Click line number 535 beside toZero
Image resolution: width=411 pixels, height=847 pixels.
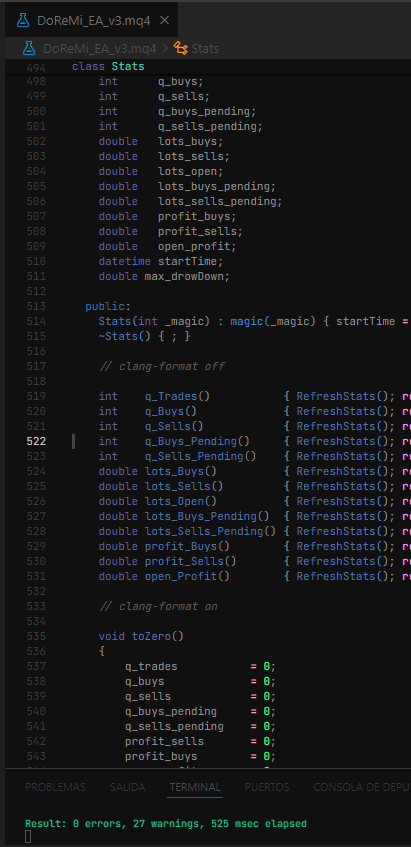36,636
